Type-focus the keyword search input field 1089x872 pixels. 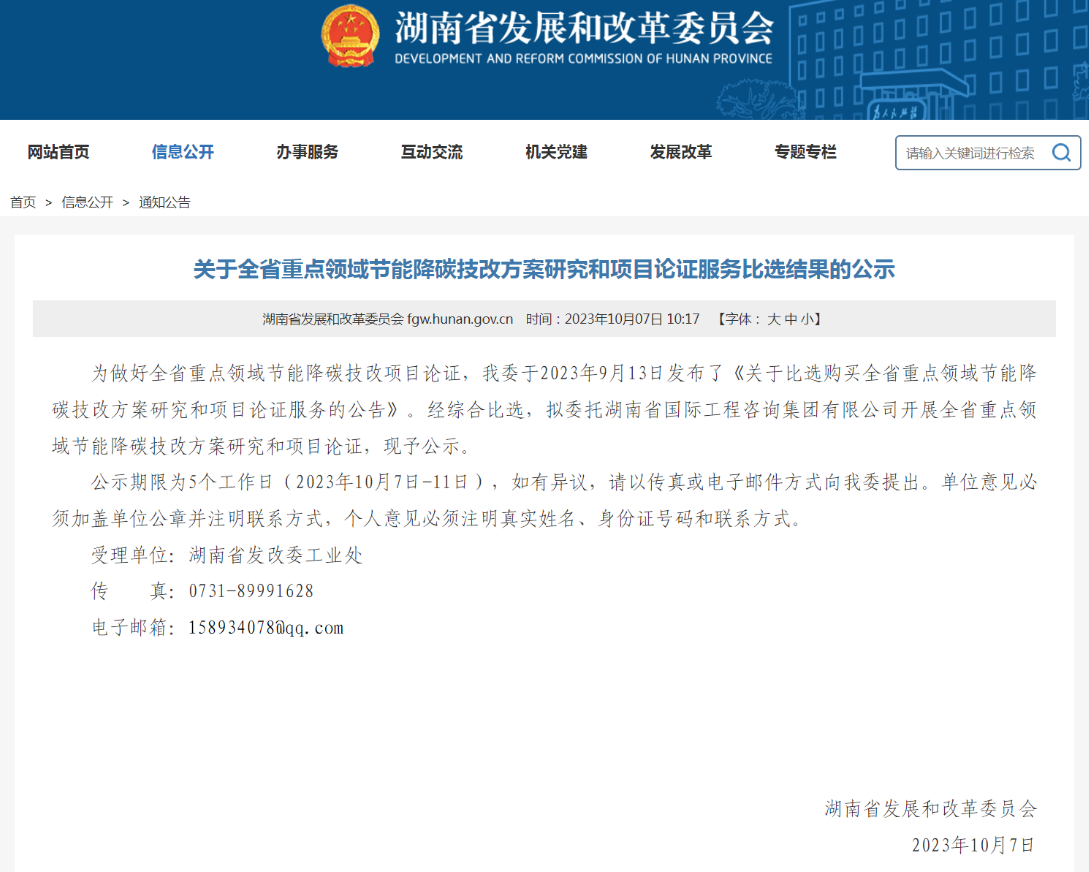(970, 153)
